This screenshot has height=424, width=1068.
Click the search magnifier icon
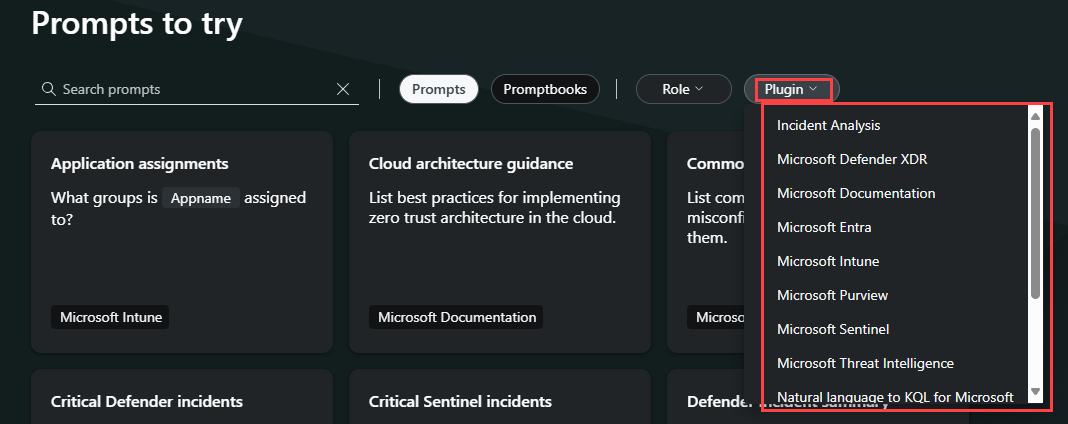click(x=48, y=89)
